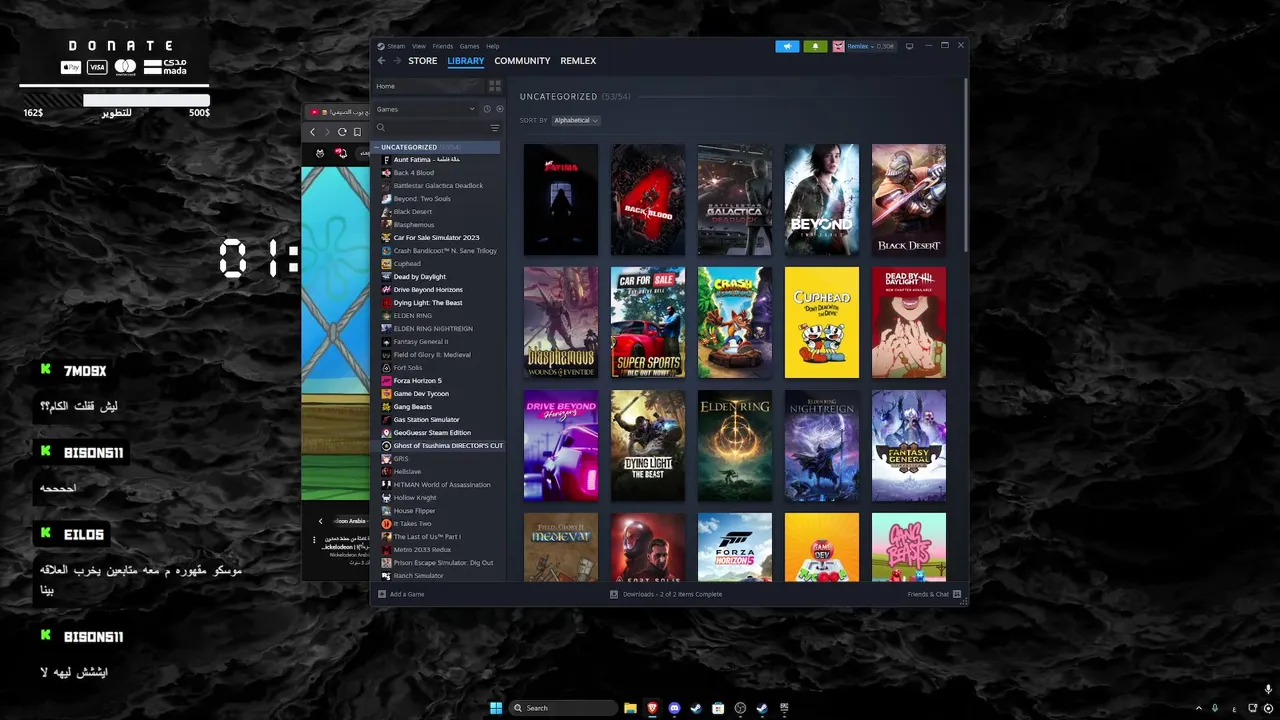Image resolution: width=1280 pixels, height=720 pixels.
Task: Open File Explorer from the taskbar
Action: 630,708
